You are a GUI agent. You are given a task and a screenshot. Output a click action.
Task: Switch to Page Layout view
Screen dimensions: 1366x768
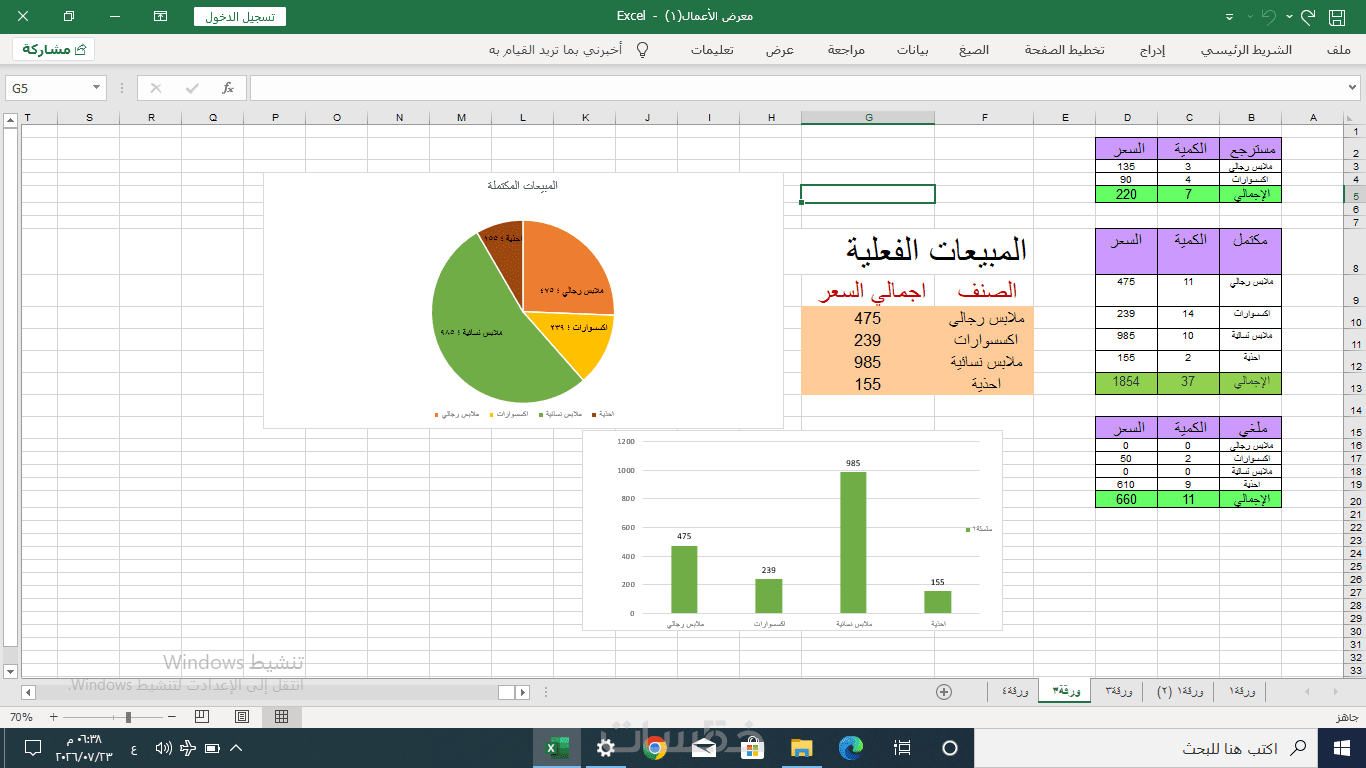(242, 716)
